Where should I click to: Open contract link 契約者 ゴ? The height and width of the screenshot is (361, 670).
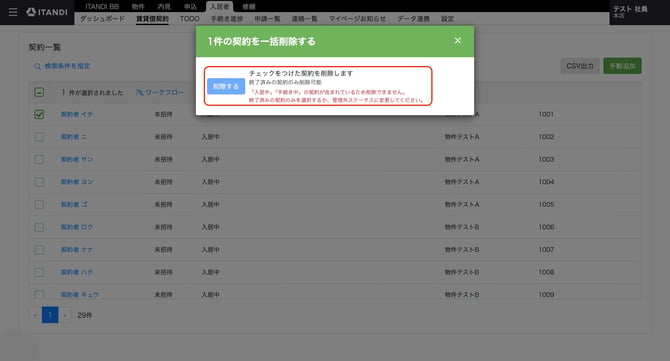pos(74,205)
